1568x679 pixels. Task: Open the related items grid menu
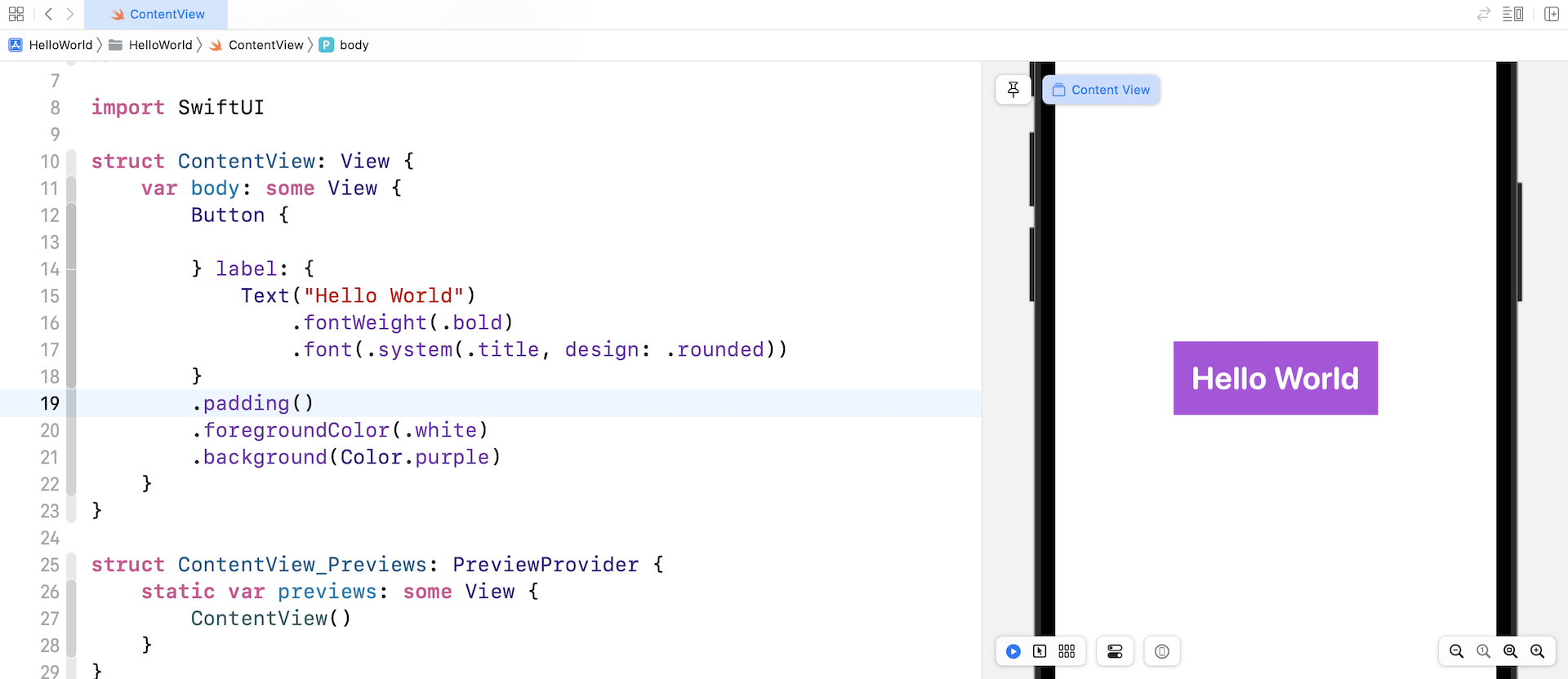click(16, 14)
